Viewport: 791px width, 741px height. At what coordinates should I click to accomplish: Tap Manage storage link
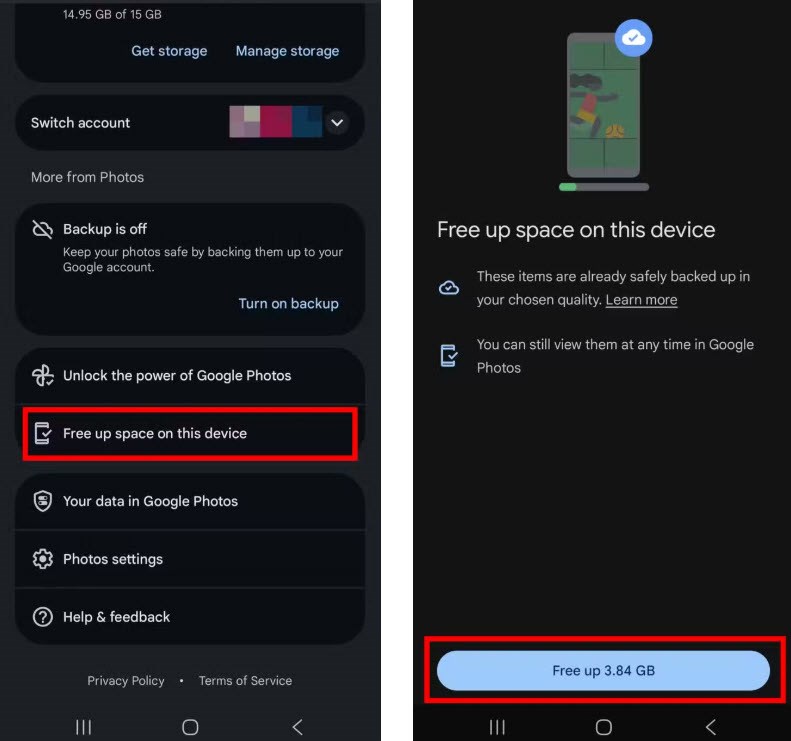tap(288, 51)
